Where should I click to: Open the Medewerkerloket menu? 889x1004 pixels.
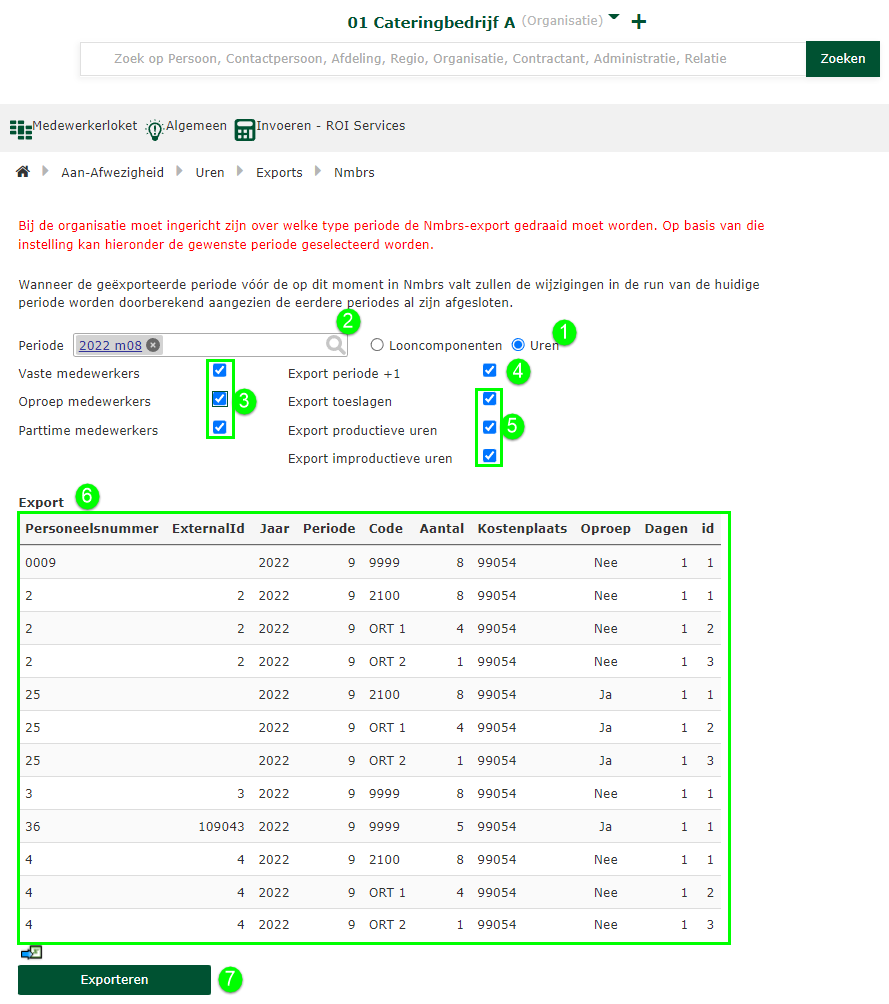[x=85, y=126]
